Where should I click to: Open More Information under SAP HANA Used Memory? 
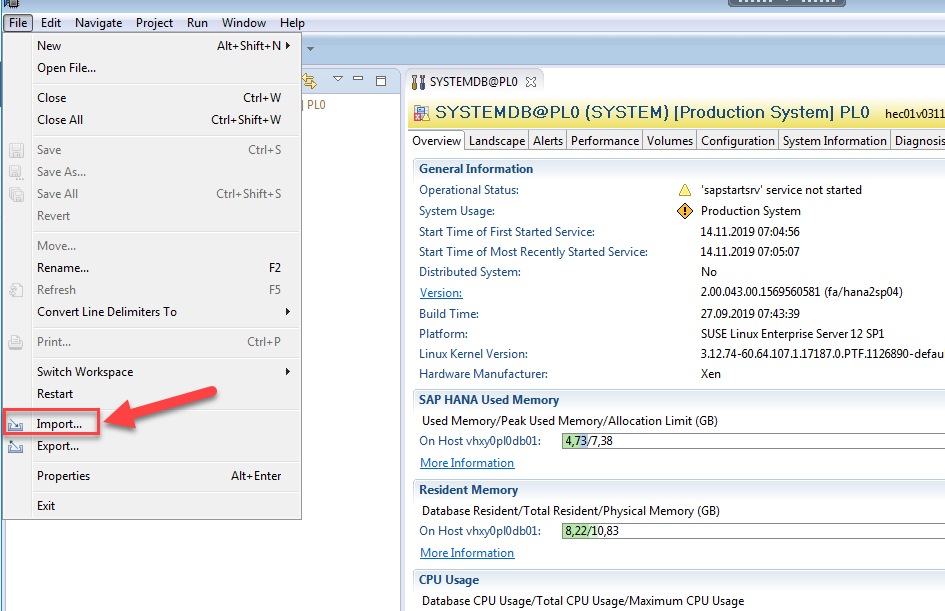tap(466, 462)
